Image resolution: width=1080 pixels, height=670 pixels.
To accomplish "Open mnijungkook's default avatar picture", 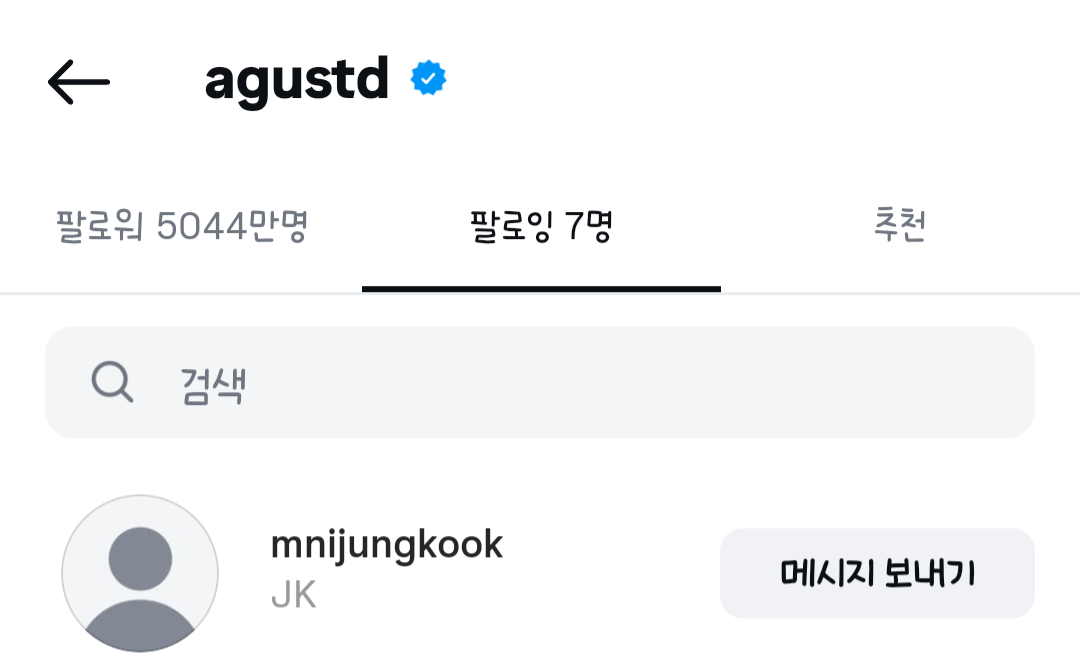I will click(140, 573).
